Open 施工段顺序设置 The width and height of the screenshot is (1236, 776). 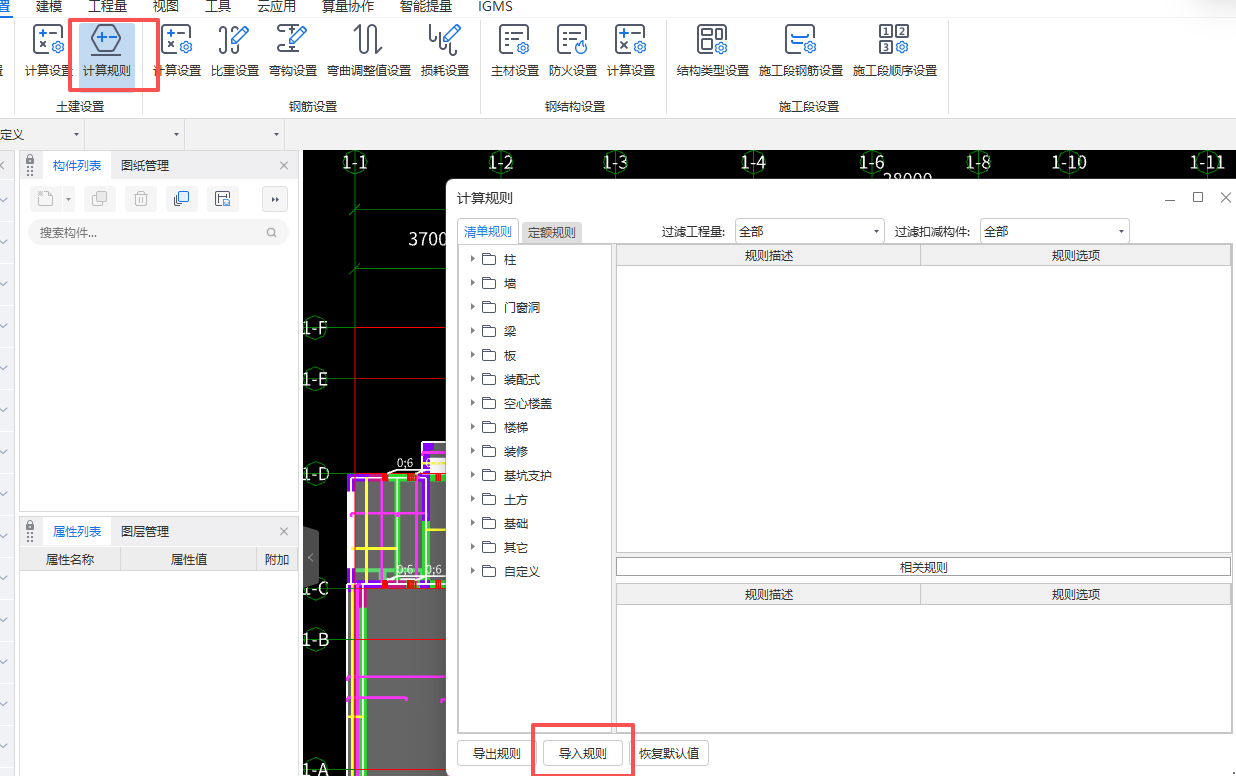click(x=893, y=50)
